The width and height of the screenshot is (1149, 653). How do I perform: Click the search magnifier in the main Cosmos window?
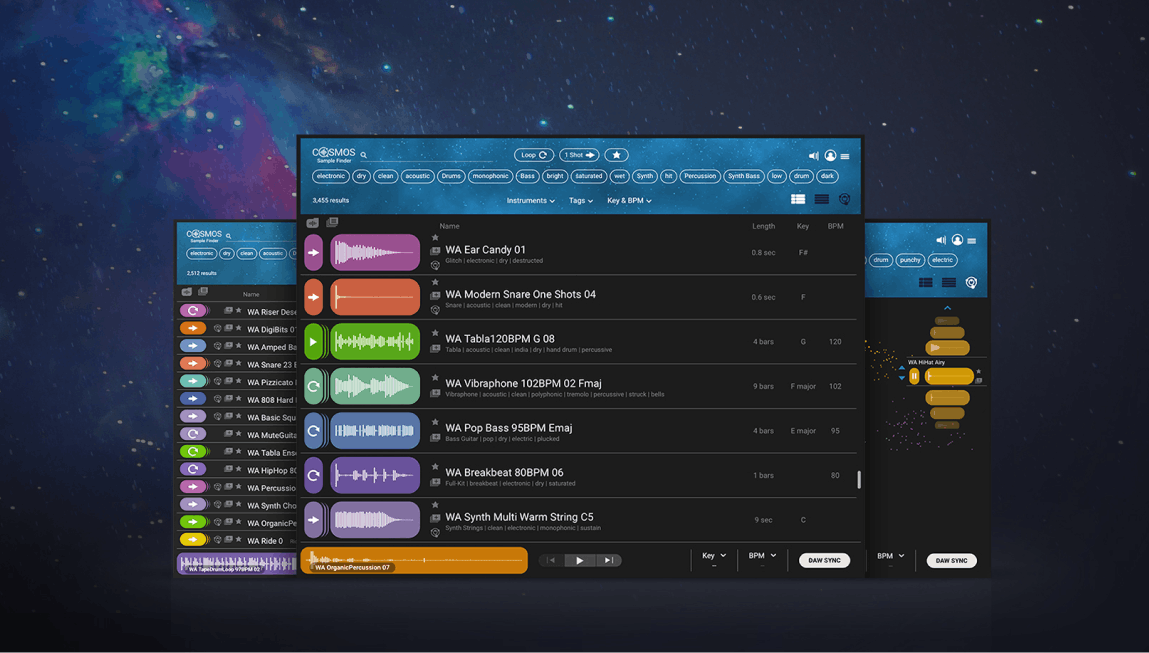[363, 155]
